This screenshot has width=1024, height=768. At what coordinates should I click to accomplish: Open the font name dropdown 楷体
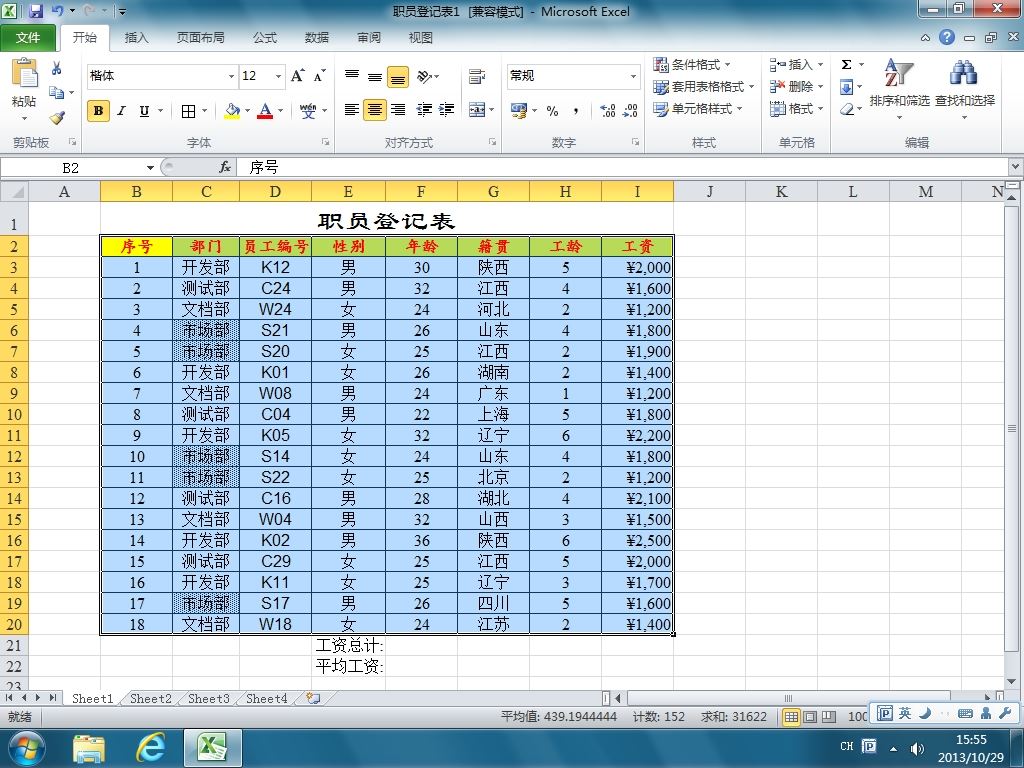coord(231,76)
